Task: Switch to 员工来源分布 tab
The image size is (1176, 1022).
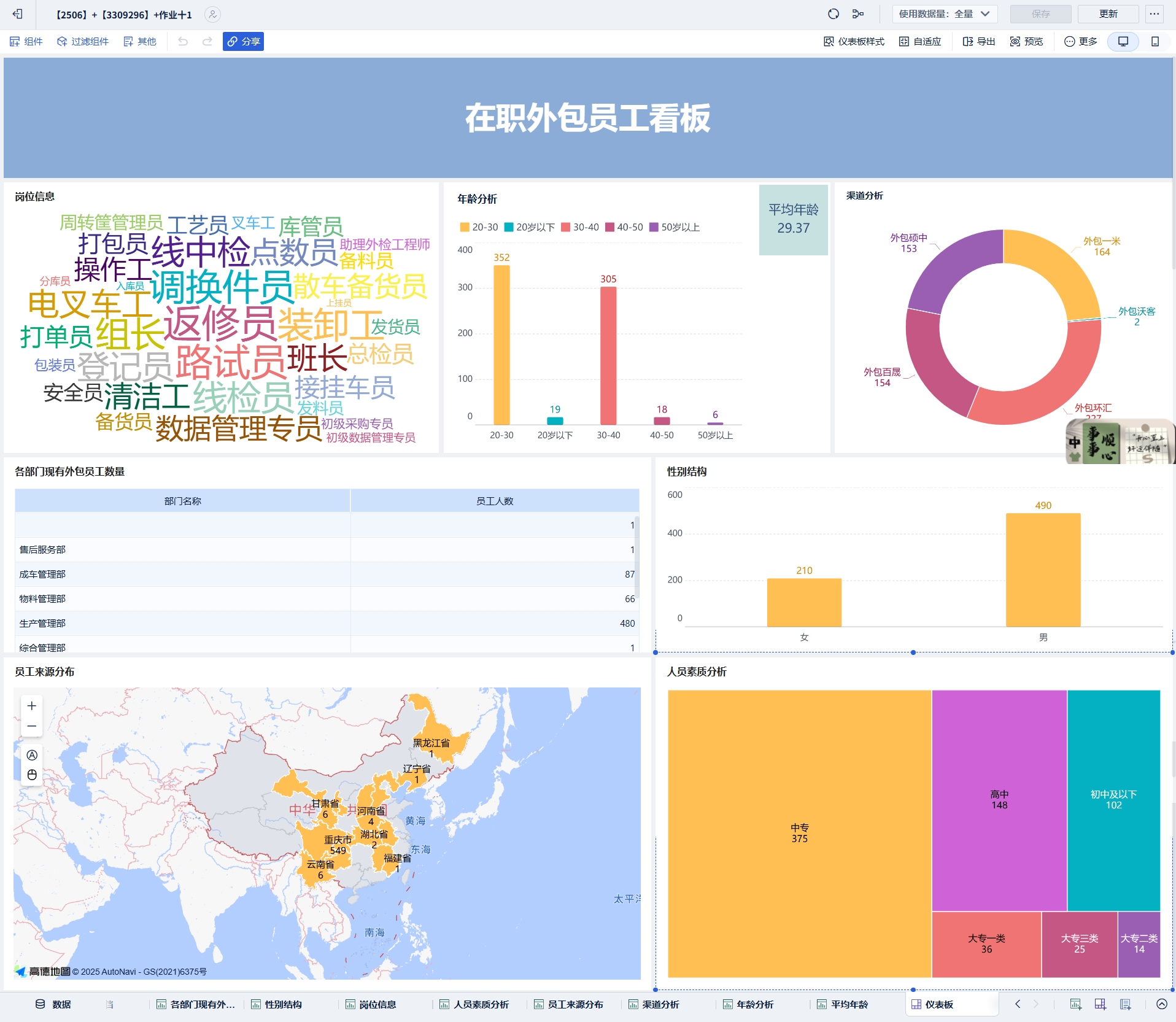Action: (x=568, y=1004)
